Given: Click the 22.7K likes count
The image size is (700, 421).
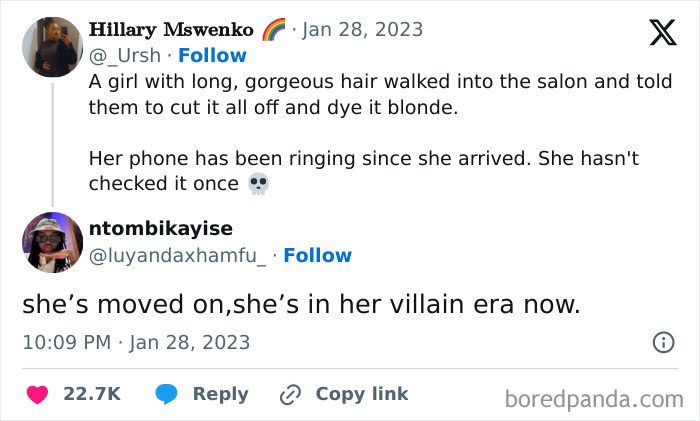Looking at the screenshot, I should tap(92, 394).
